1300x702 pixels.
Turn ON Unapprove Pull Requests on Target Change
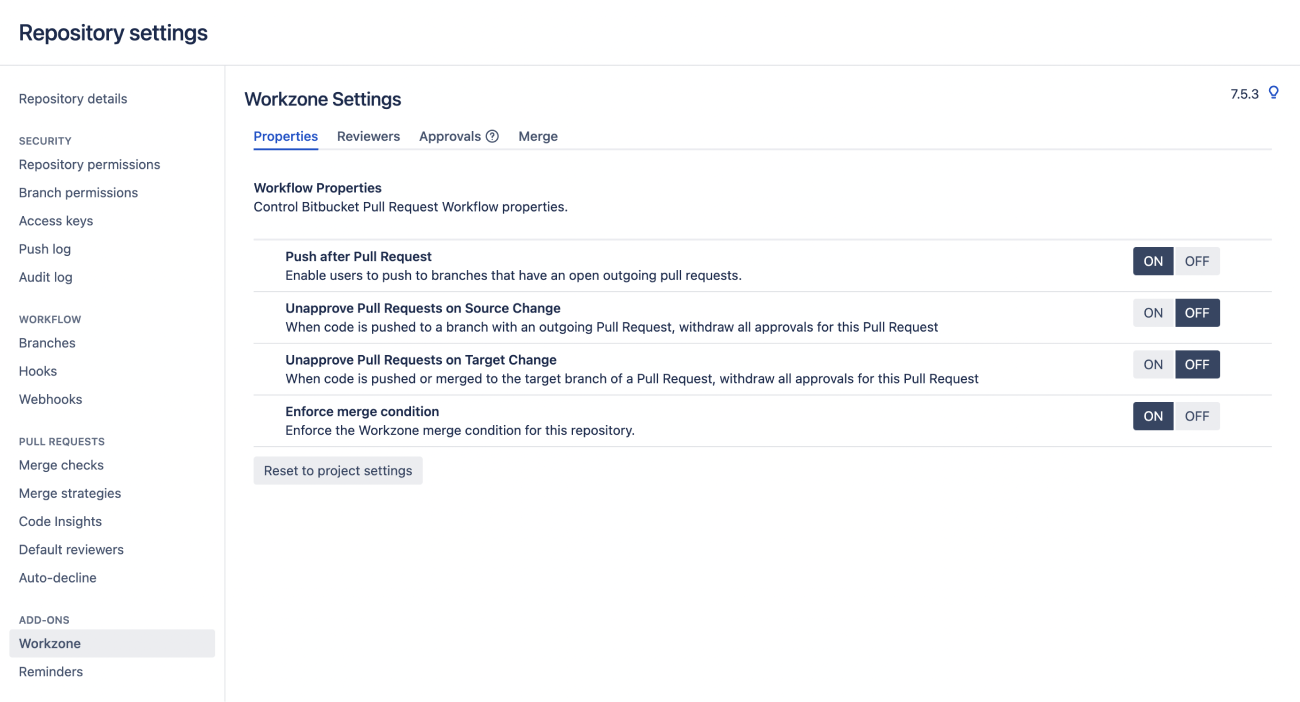pos(1153,365)
